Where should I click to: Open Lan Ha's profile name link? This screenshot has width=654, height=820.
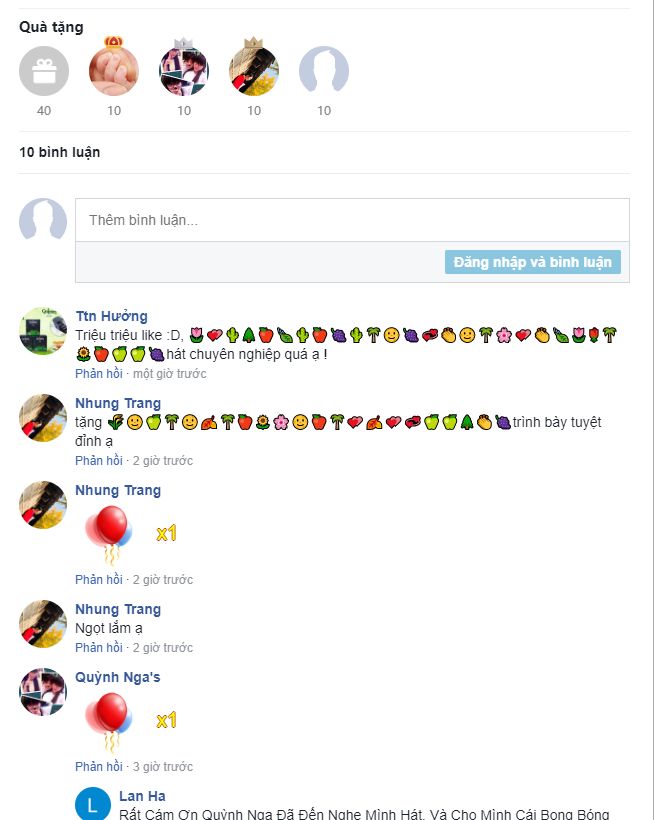(142, 796)
